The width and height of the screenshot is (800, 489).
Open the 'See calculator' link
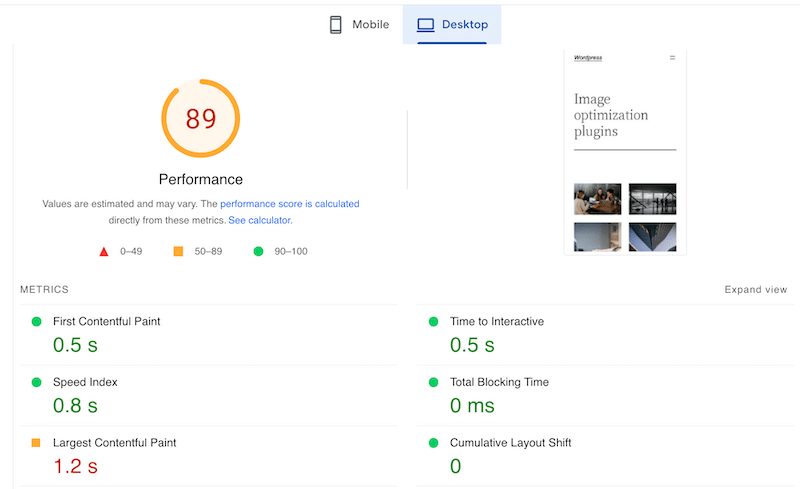pos(259,220)
